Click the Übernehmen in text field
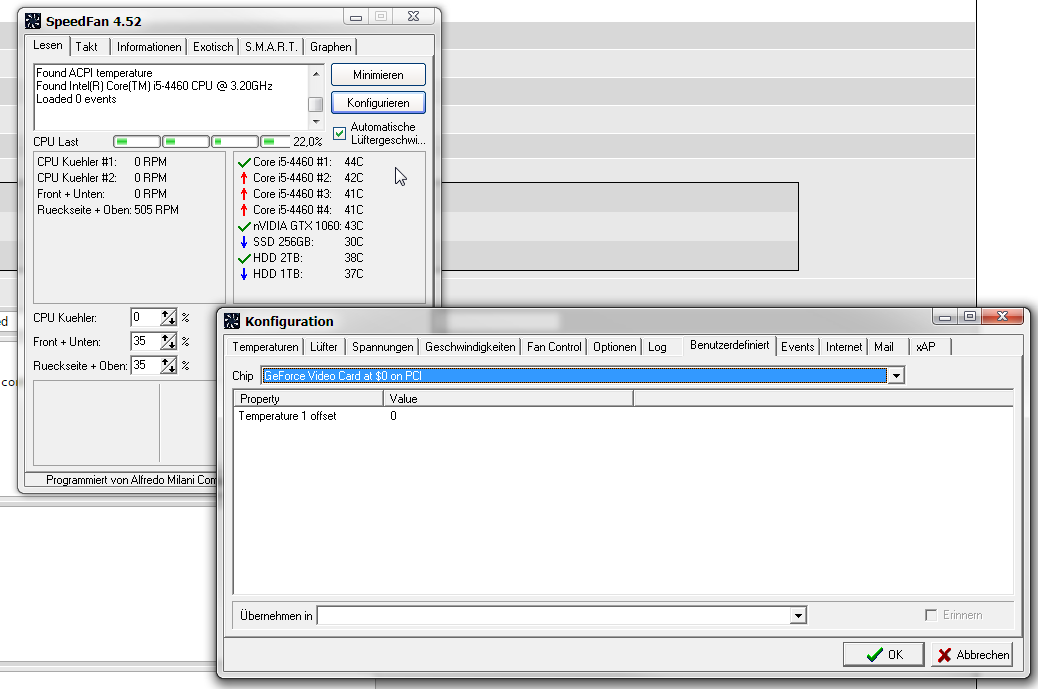The height and width of the screenshot is (689, 1038). [x=554, y=616]
